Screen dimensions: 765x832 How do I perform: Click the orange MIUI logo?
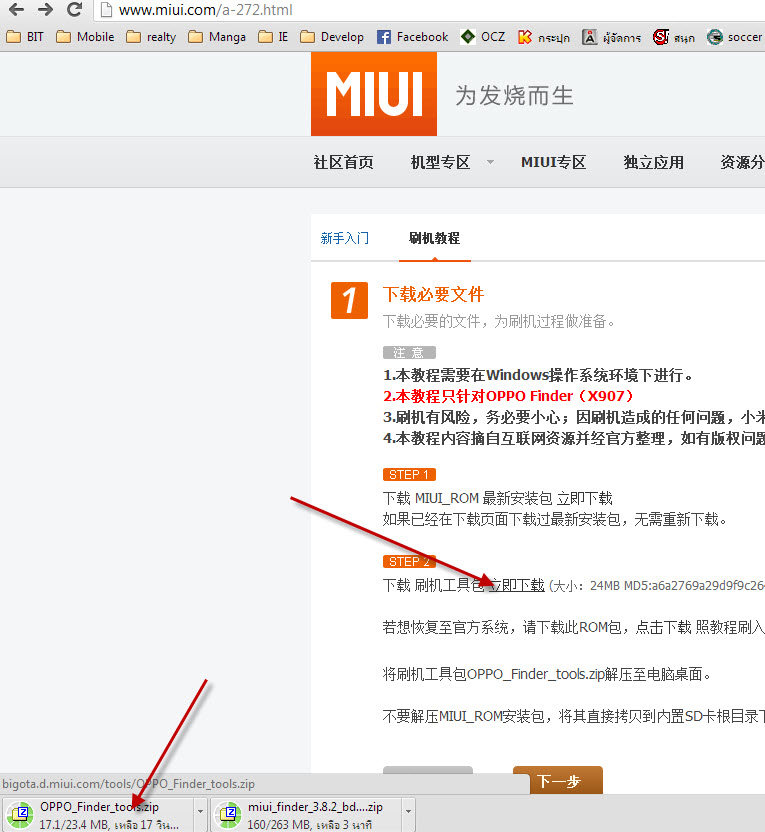point(374,94)
